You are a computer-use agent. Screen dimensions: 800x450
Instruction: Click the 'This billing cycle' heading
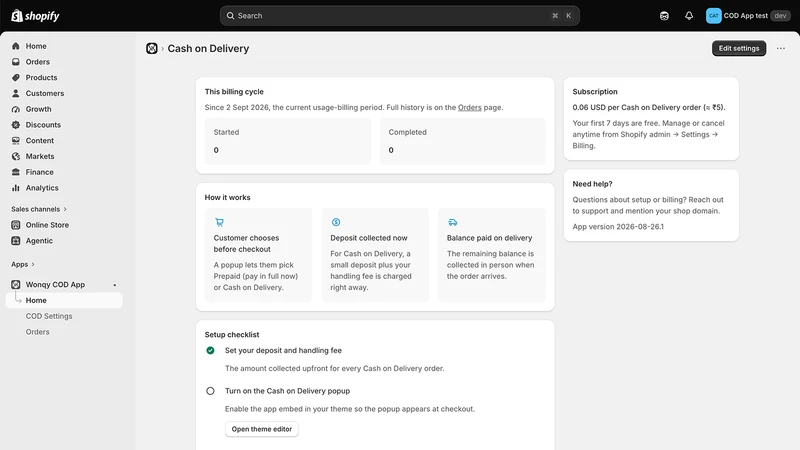[x=234, y=92]
